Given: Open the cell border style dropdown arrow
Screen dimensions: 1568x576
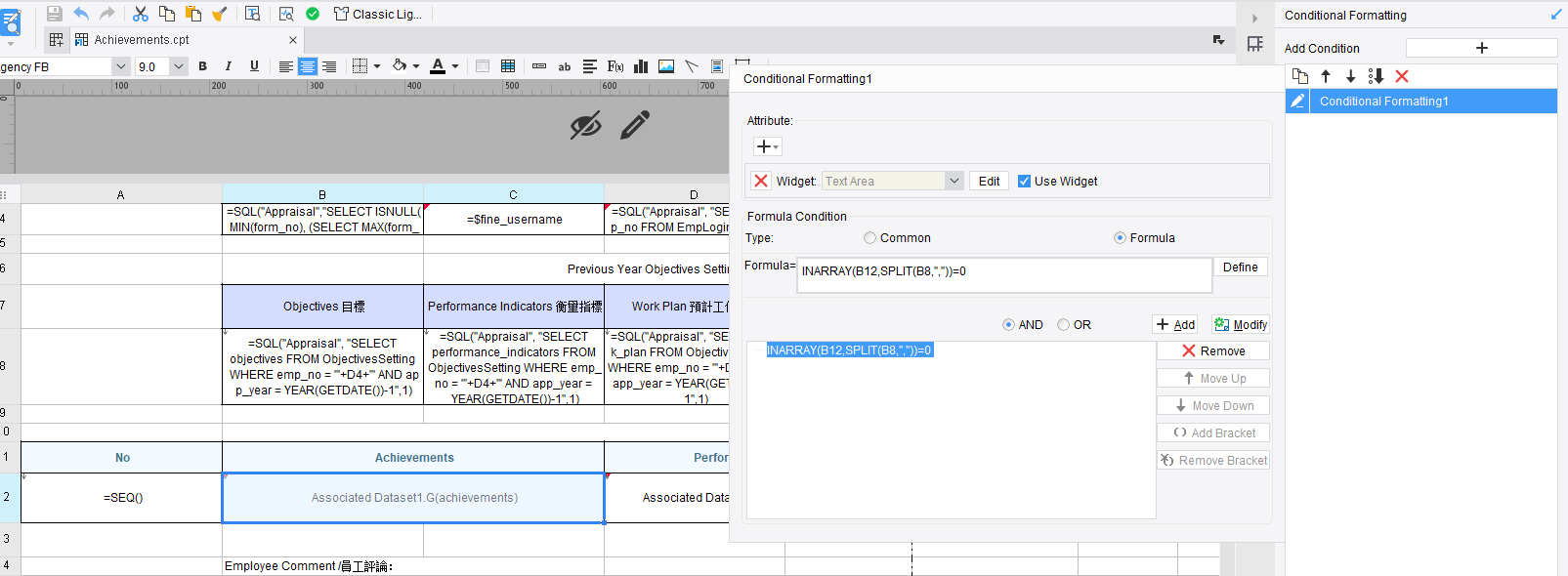Looking at the screenshot, I should (377, 66).
